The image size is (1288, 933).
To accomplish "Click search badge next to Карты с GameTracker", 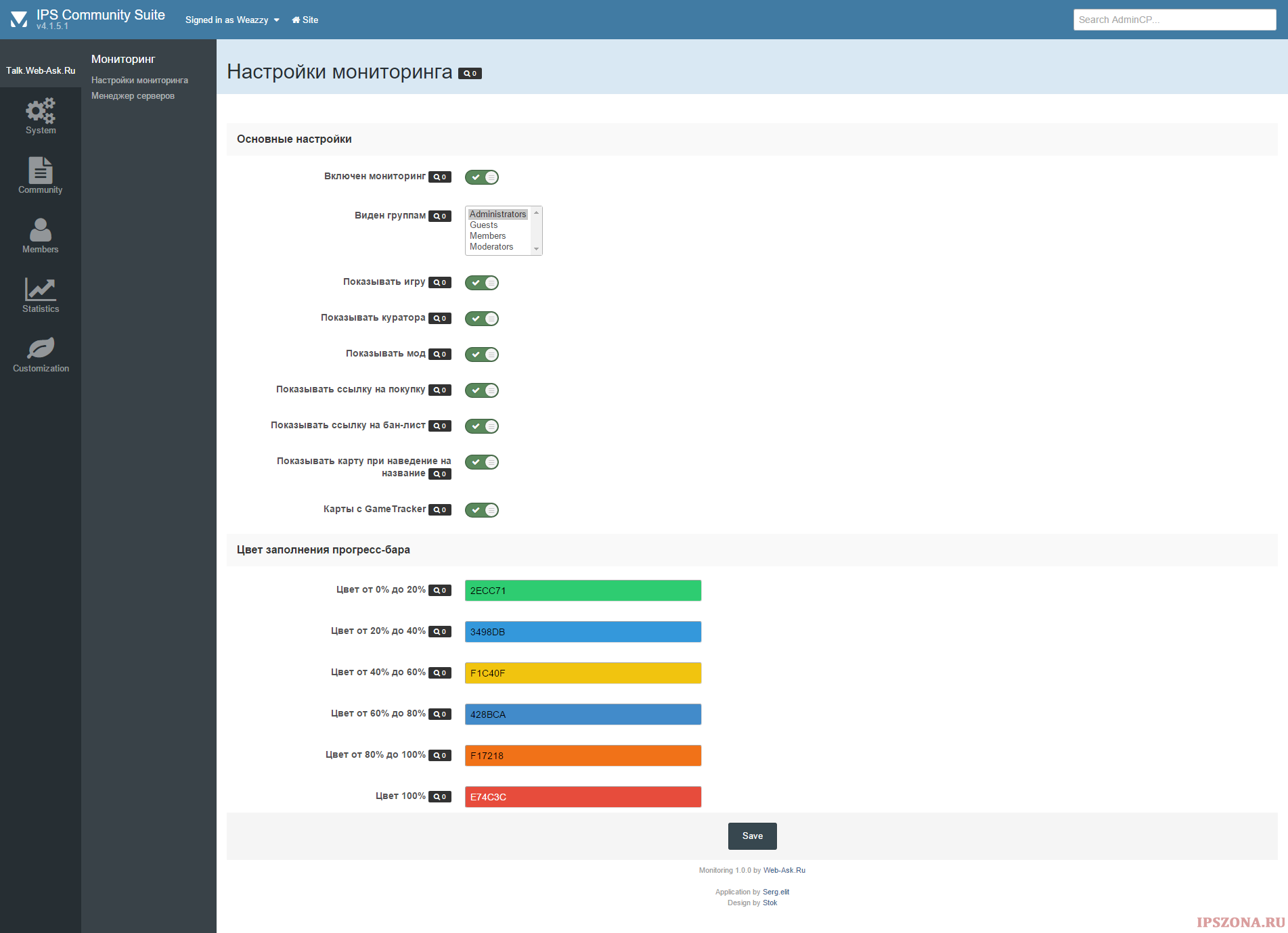I will [x=440, y=510].
